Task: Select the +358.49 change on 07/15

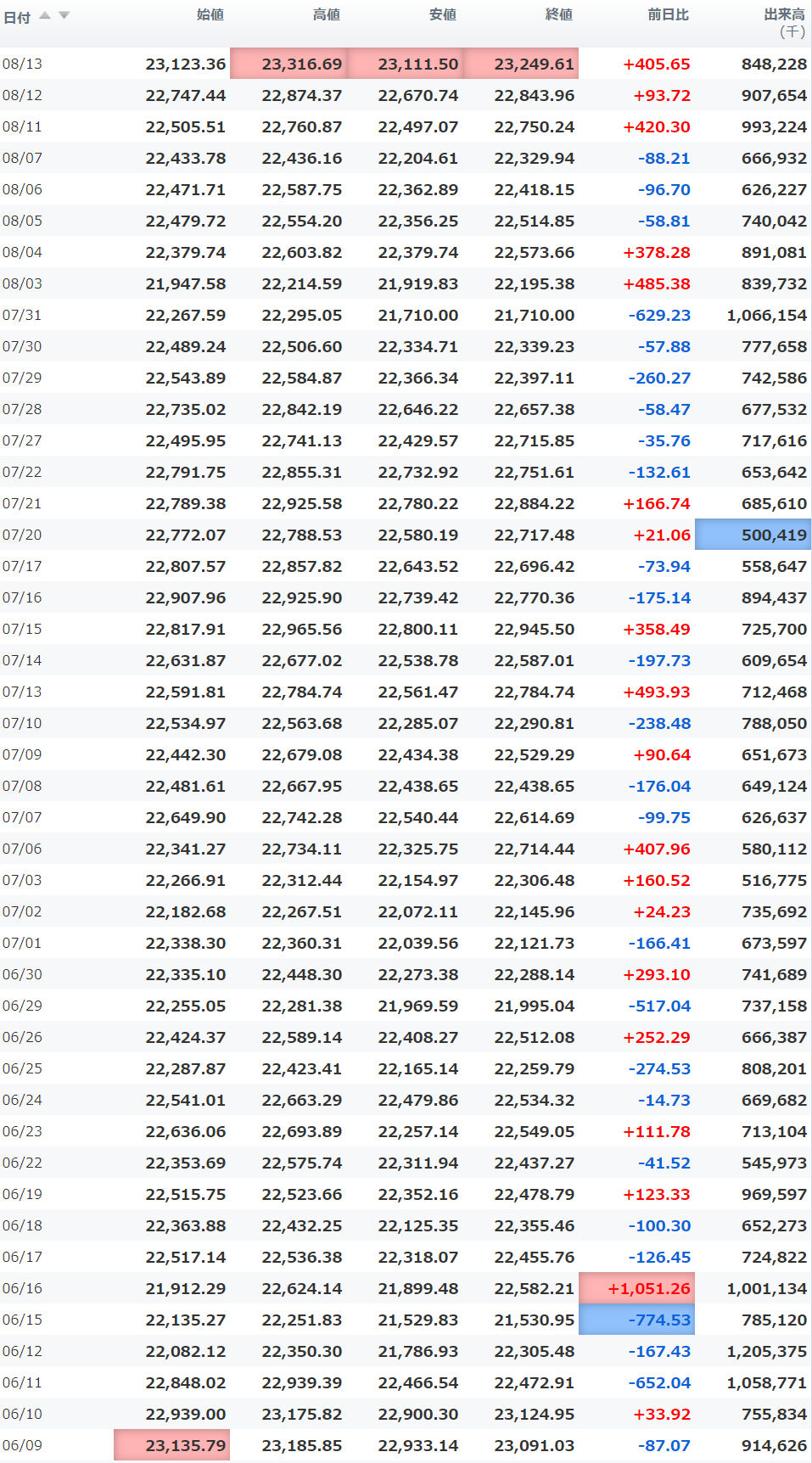Action: (657, 629)
